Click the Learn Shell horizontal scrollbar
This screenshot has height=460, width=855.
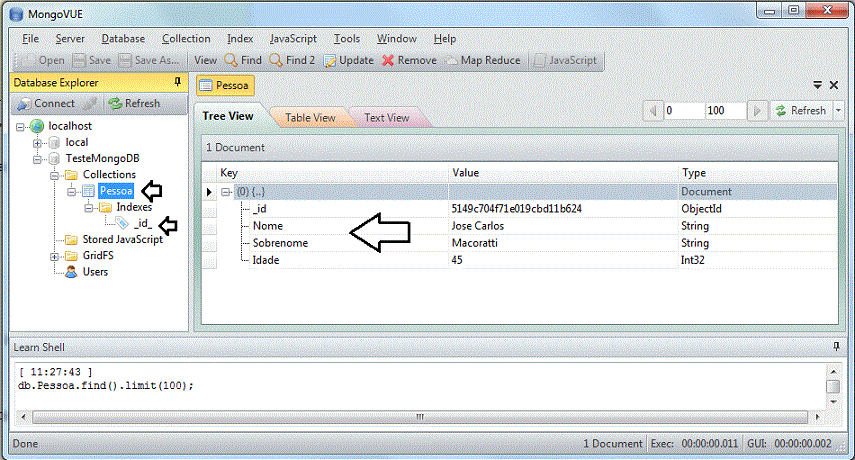(x=420, y=417)
